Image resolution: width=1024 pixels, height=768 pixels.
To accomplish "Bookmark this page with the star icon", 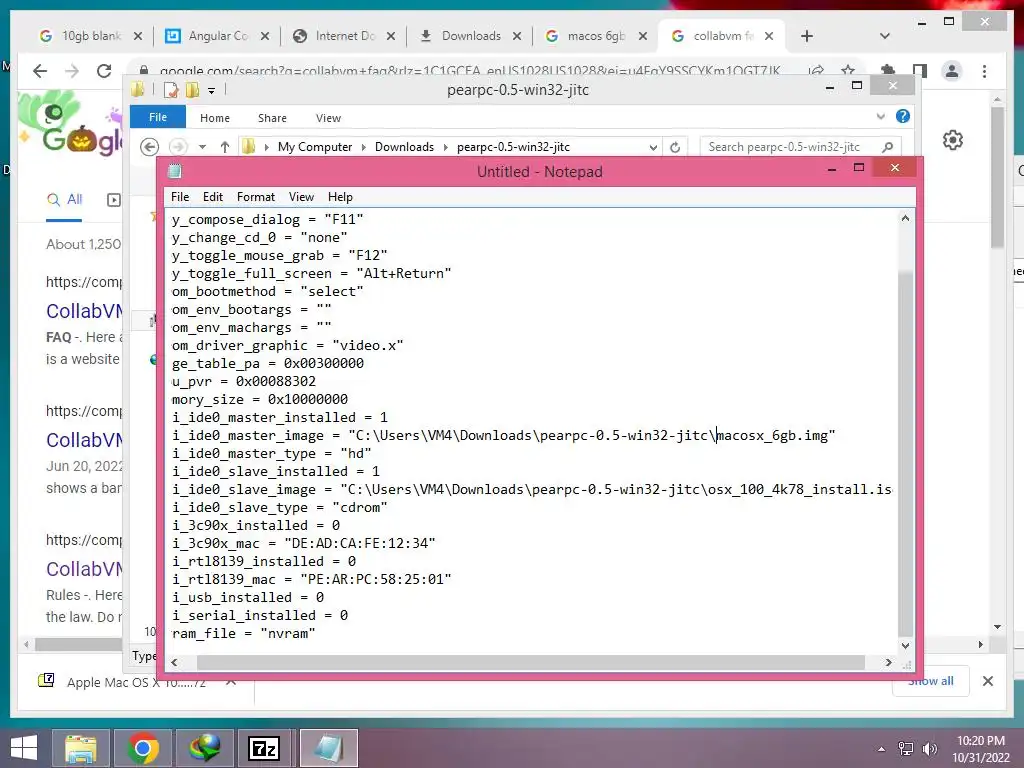I will pos(848,71).
